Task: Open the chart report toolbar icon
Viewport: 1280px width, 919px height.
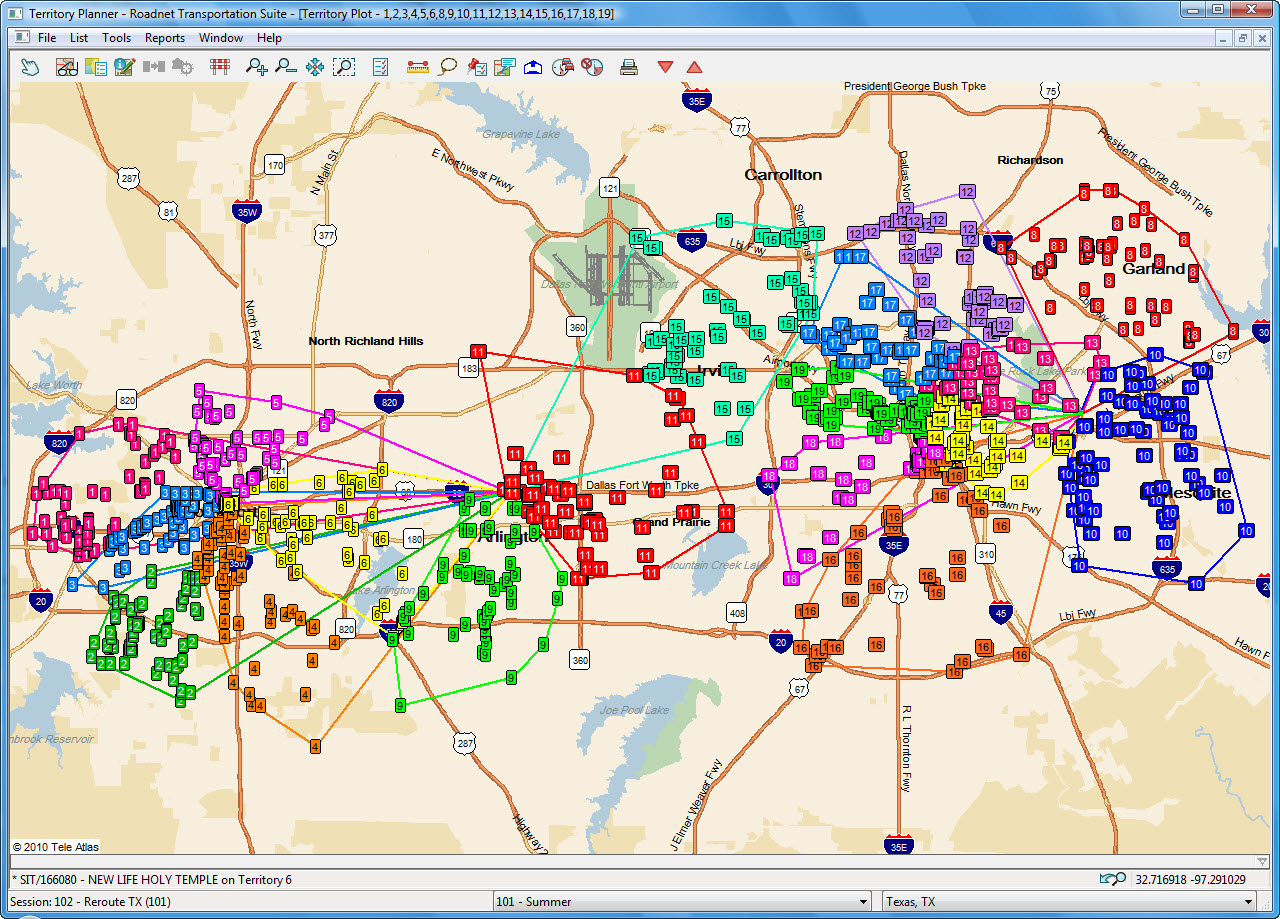Action: (505, 67)
